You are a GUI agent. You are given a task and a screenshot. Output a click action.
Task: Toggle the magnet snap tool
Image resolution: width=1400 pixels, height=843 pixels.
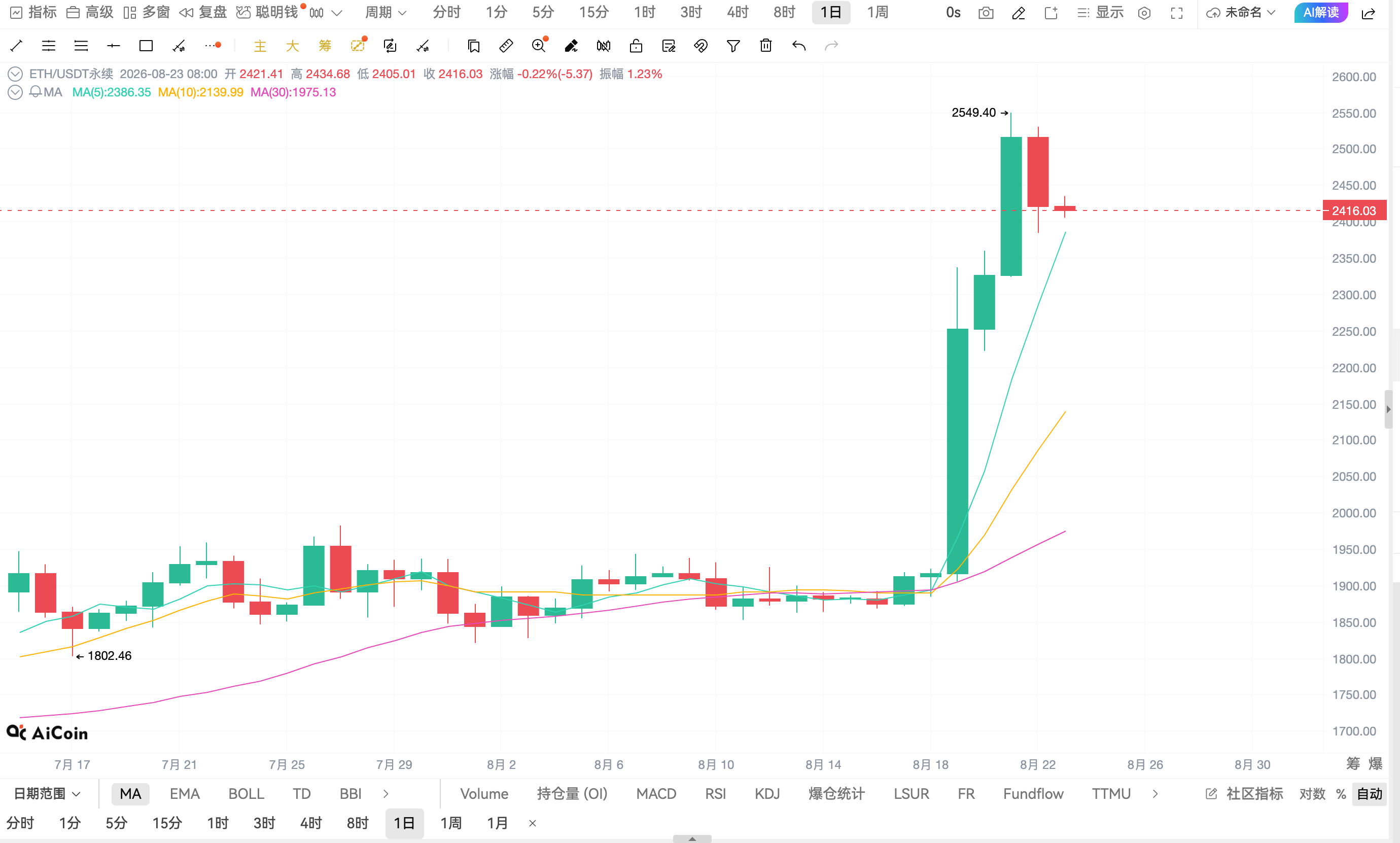click(x=701, y=46)
